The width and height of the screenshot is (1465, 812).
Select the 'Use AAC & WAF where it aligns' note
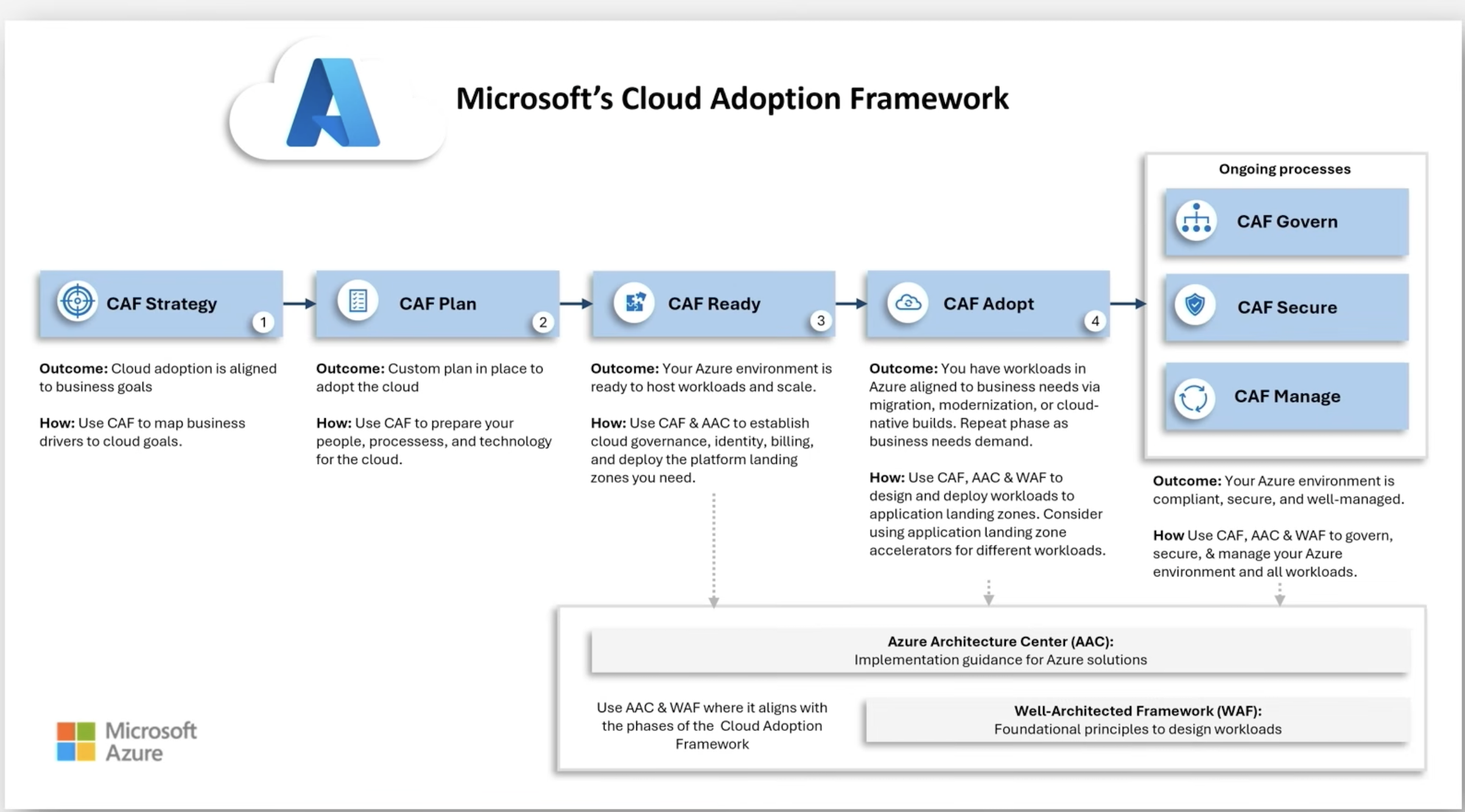click(x=712, y=726)
